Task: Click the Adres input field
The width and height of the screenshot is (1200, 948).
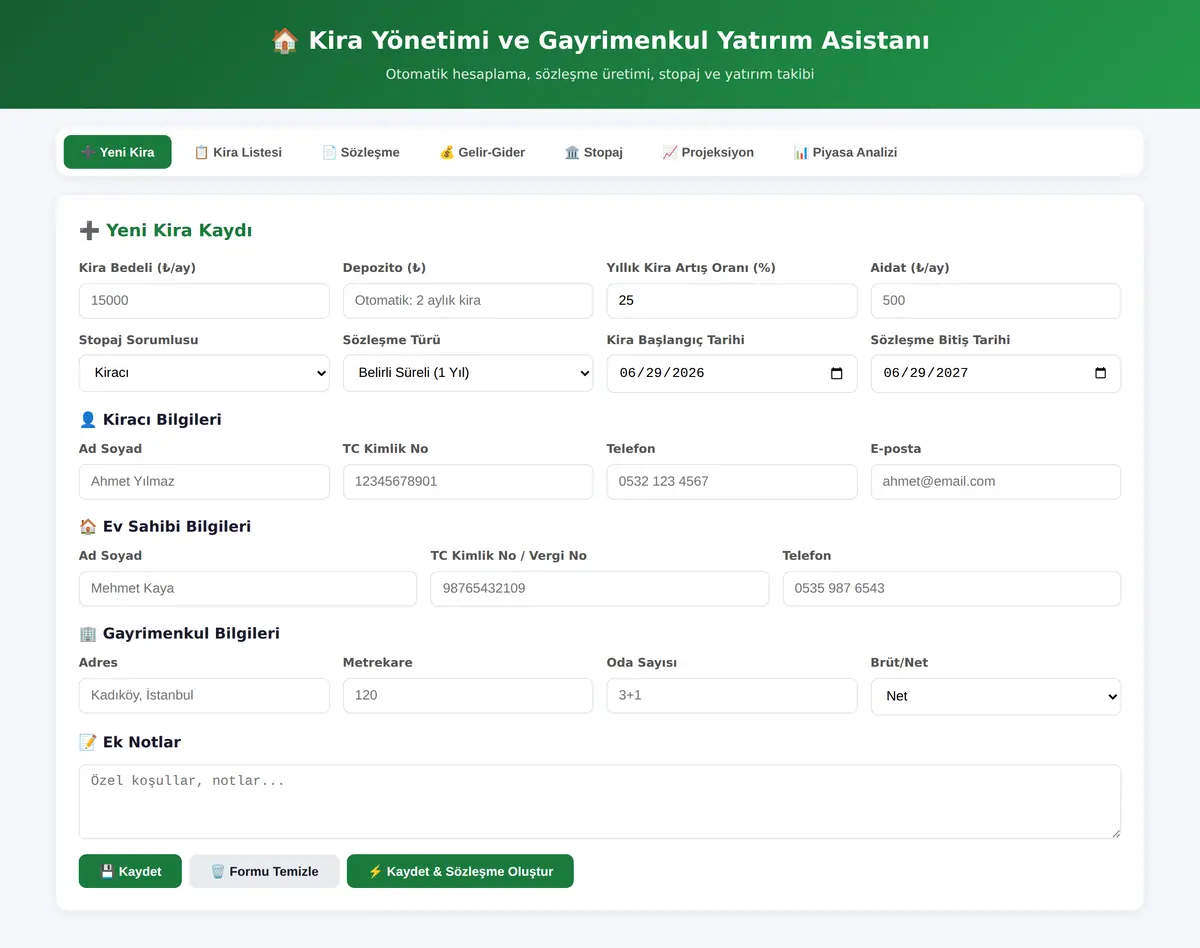Action: point(204,696)
